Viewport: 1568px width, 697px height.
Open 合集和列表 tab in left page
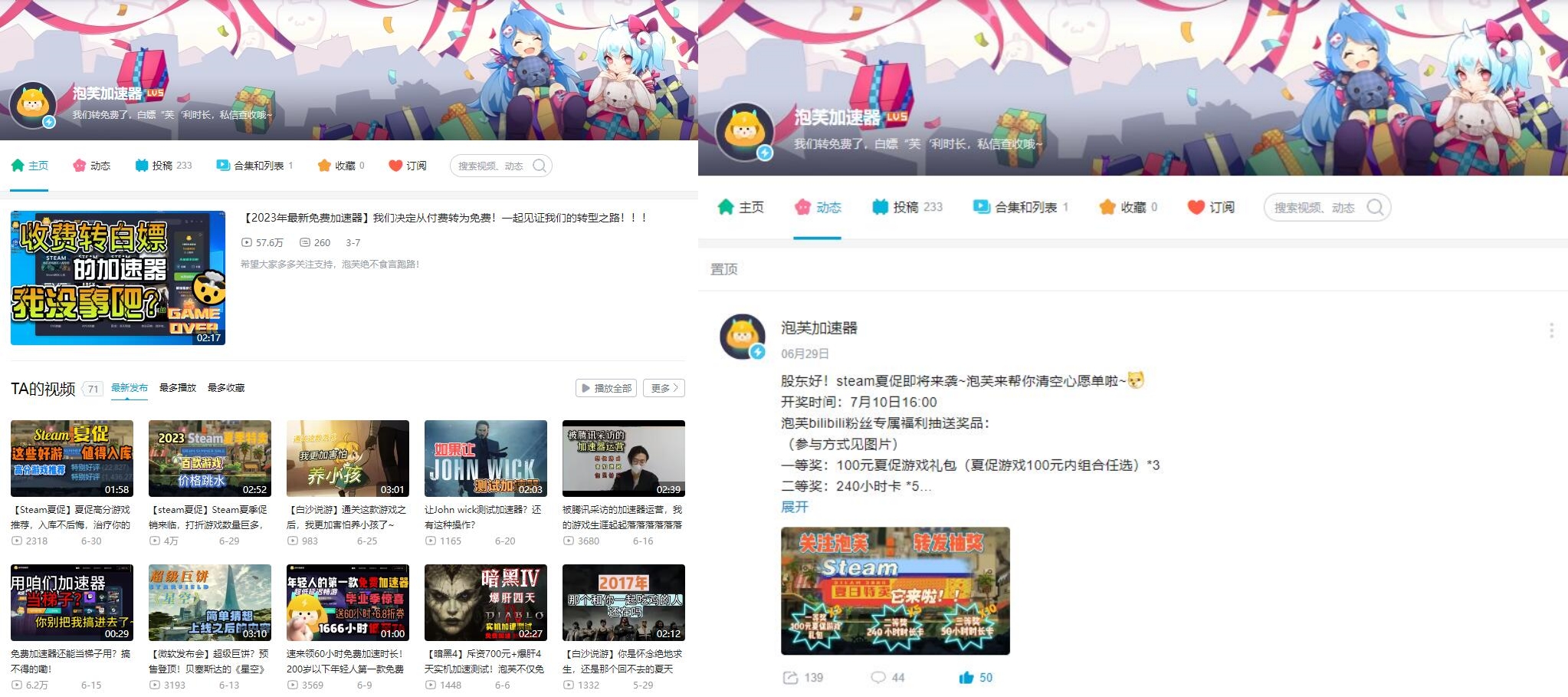click(254, 166)
